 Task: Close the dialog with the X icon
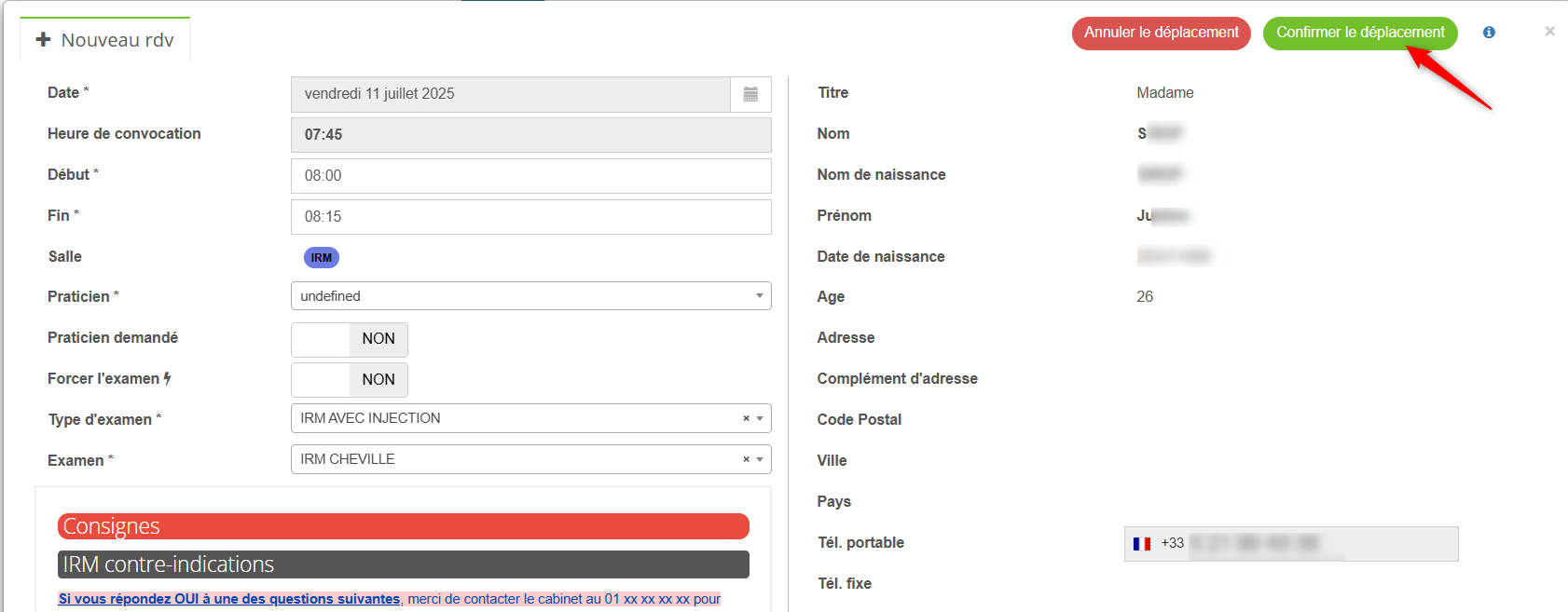1549,32
